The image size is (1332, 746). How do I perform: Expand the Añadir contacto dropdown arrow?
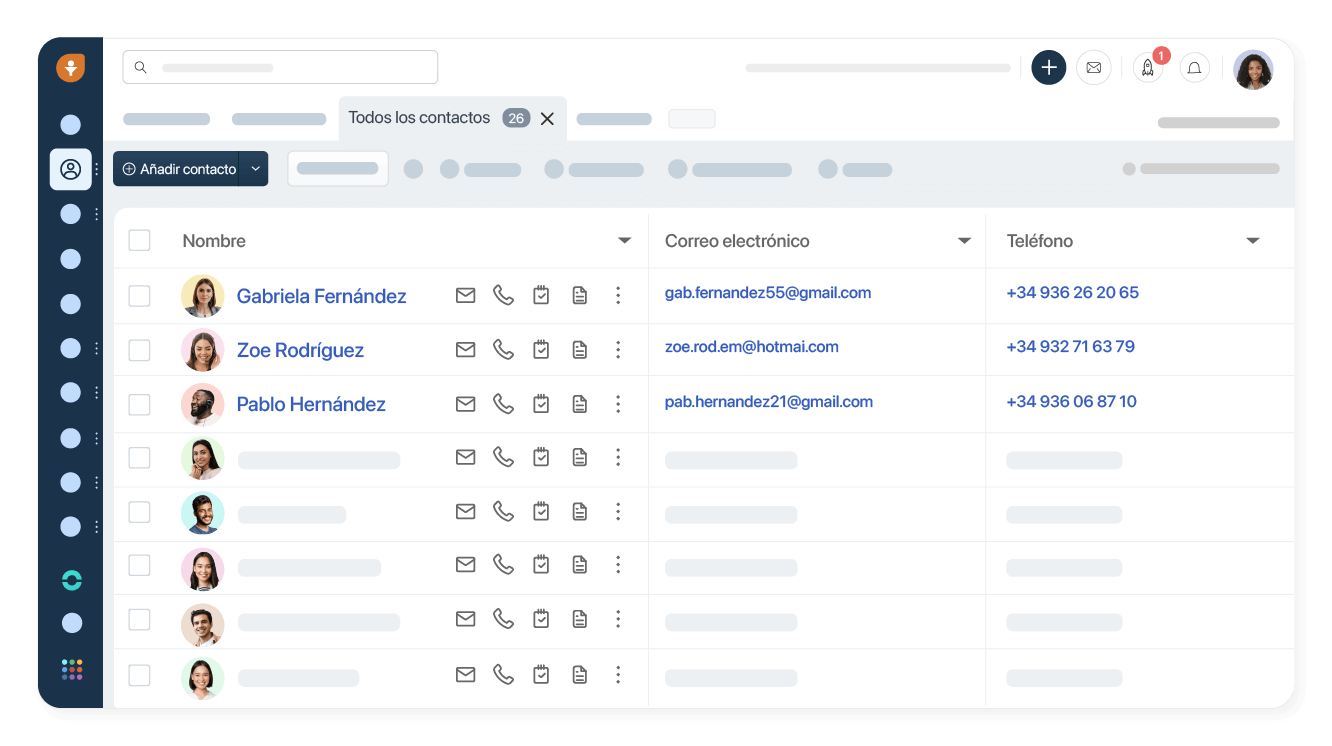tap(256, 169)
